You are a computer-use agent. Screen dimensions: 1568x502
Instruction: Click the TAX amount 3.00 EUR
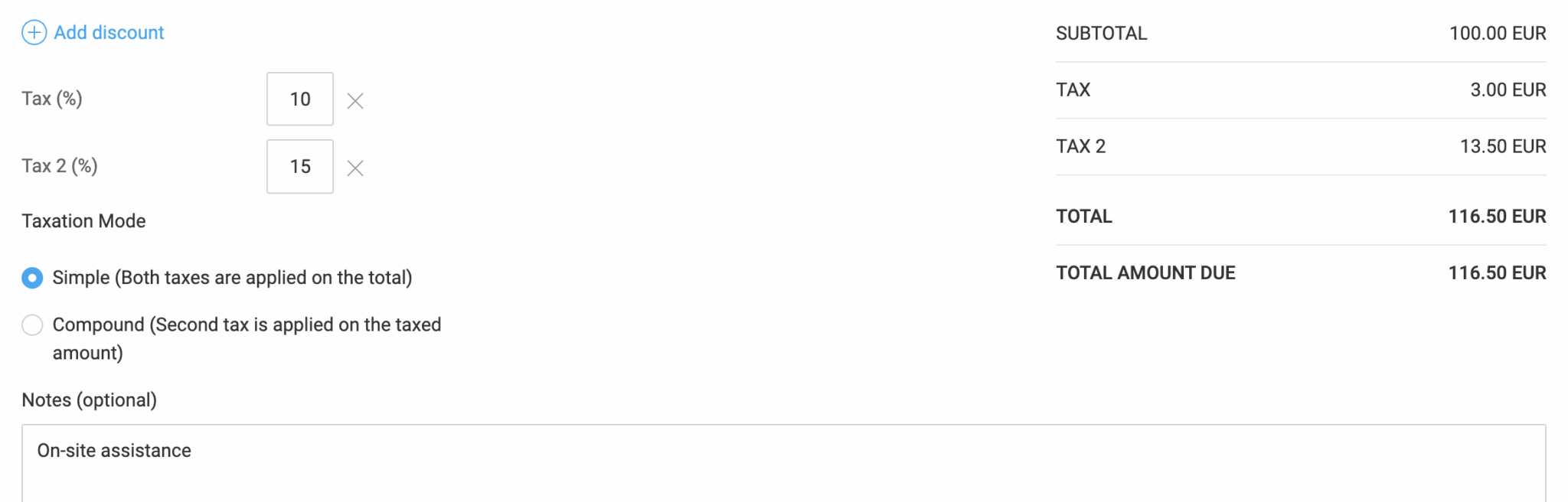click(x=1508, y=90)
